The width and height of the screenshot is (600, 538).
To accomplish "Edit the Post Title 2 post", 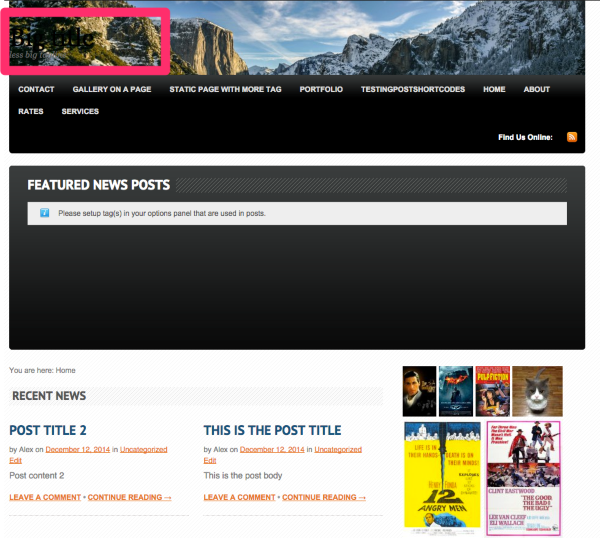I will tap(15, 460).
